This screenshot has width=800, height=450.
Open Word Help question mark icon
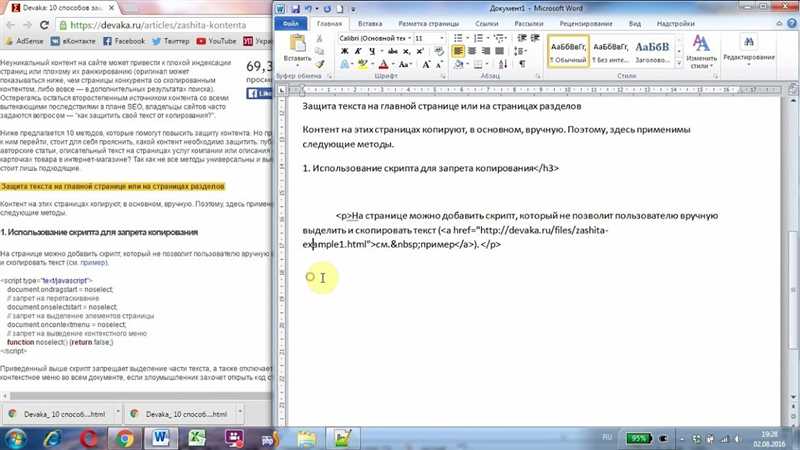[791, 23]
